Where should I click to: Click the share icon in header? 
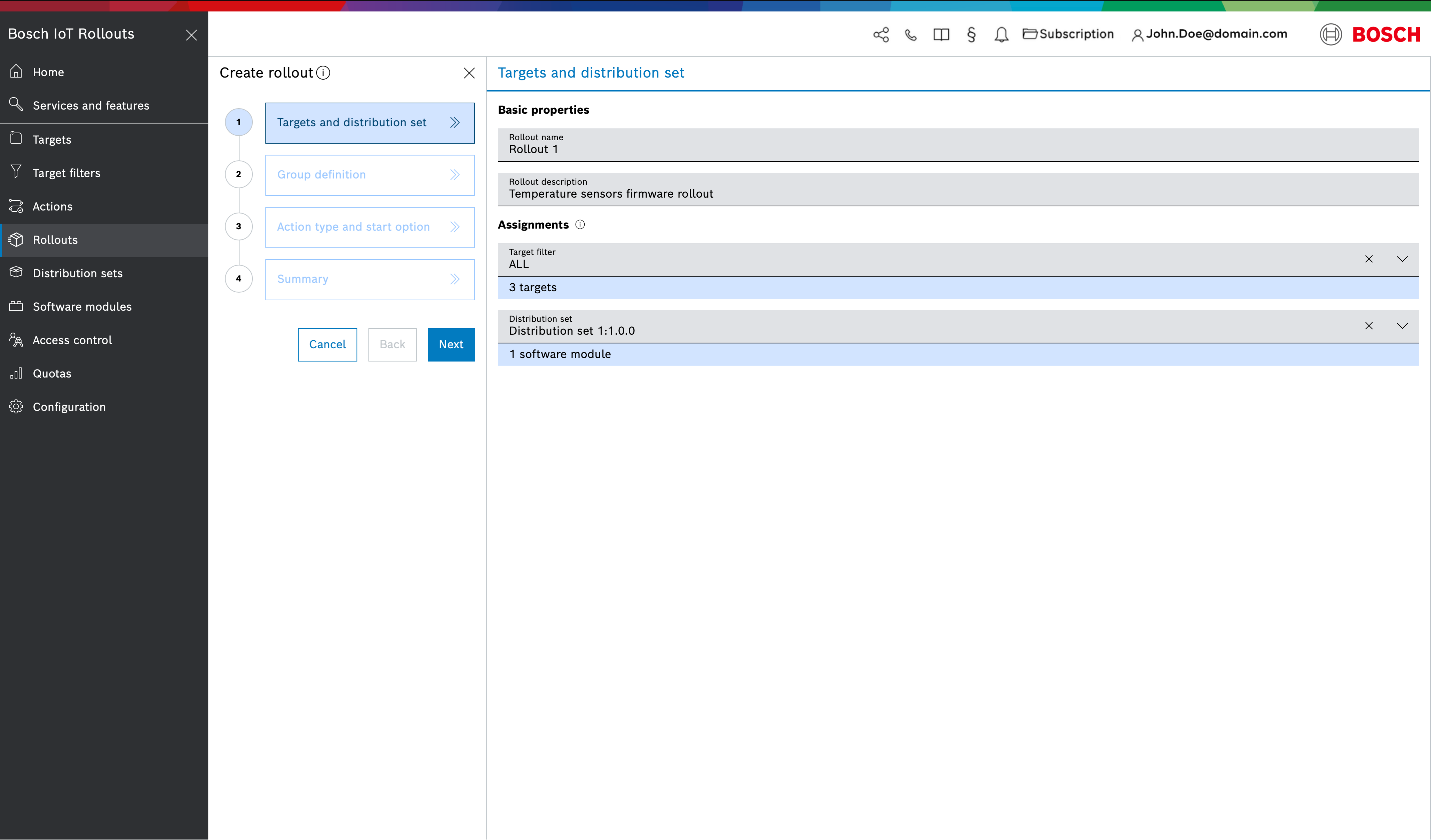pos(881,35)
